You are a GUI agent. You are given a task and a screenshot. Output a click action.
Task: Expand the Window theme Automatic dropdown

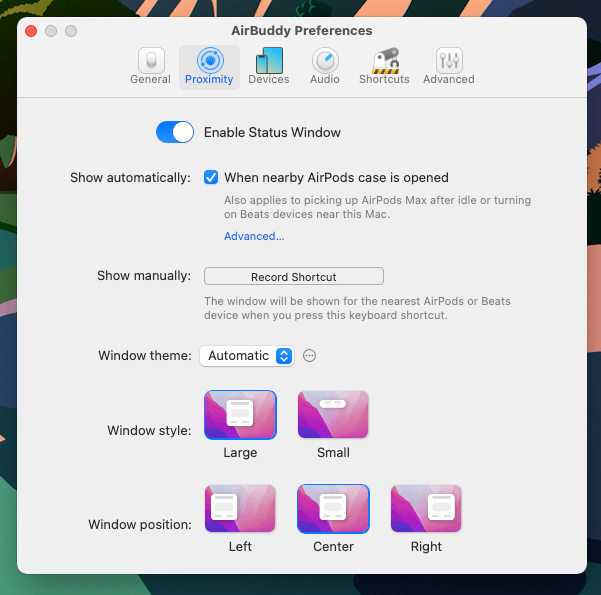click(x=246, y=356)
